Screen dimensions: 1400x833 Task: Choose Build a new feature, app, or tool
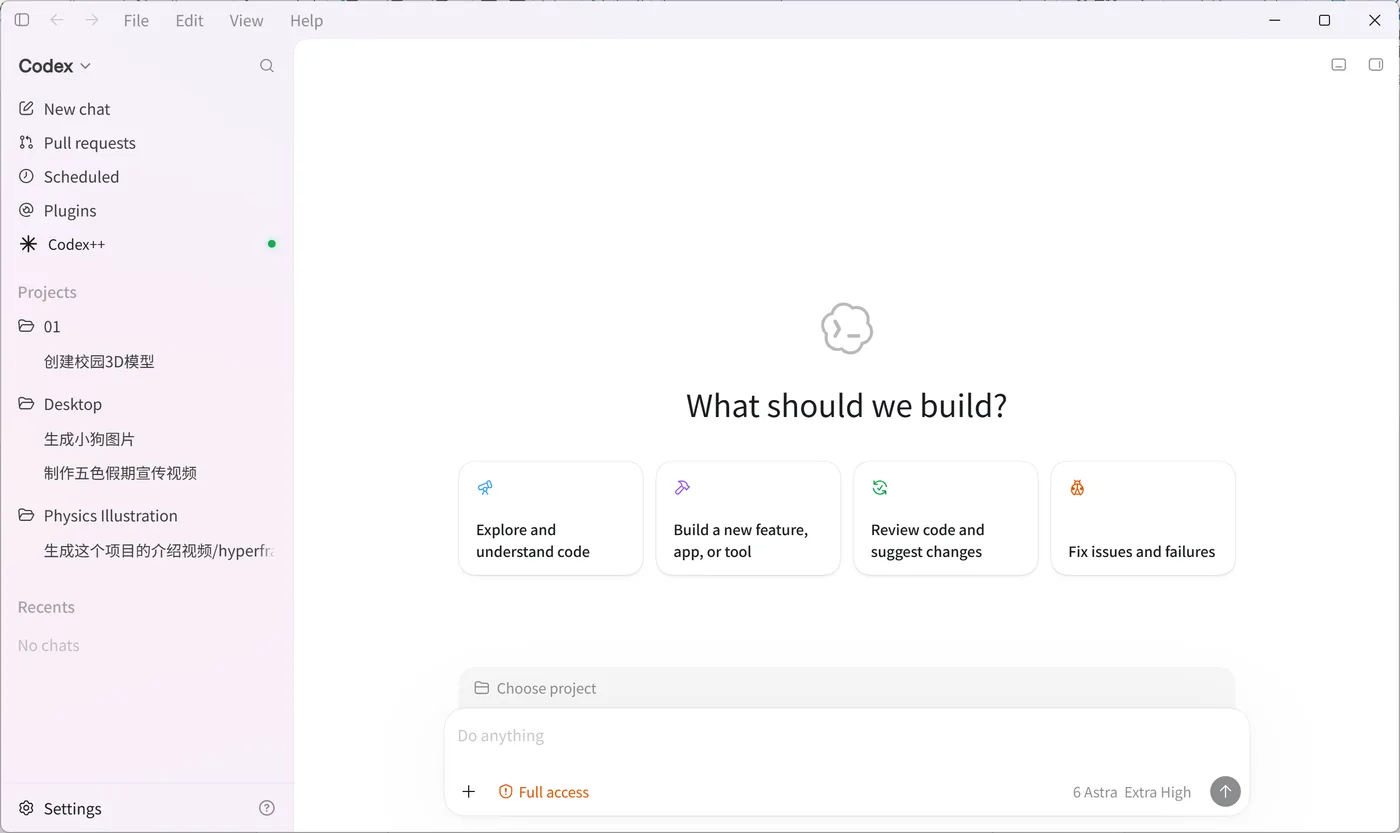pyautogui.click(x=748, y=518)
